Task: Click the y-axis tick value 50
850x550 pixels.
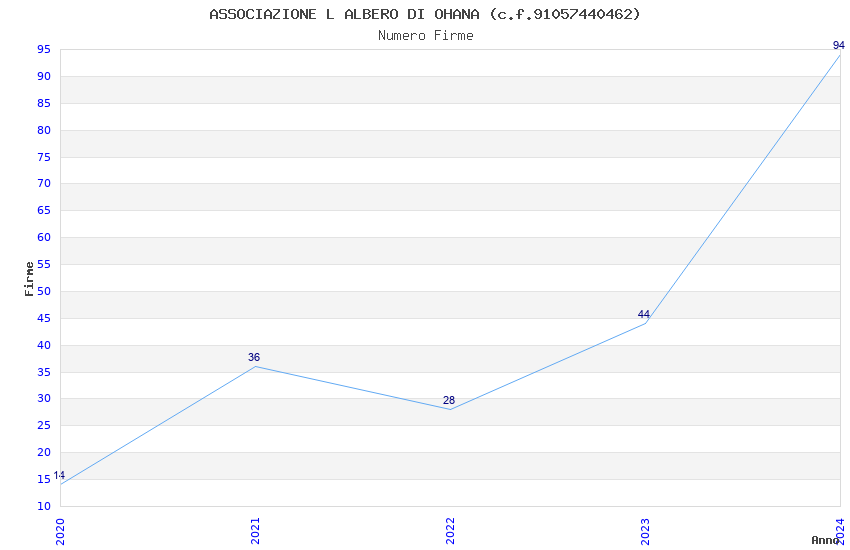Action: pos(44,291)
